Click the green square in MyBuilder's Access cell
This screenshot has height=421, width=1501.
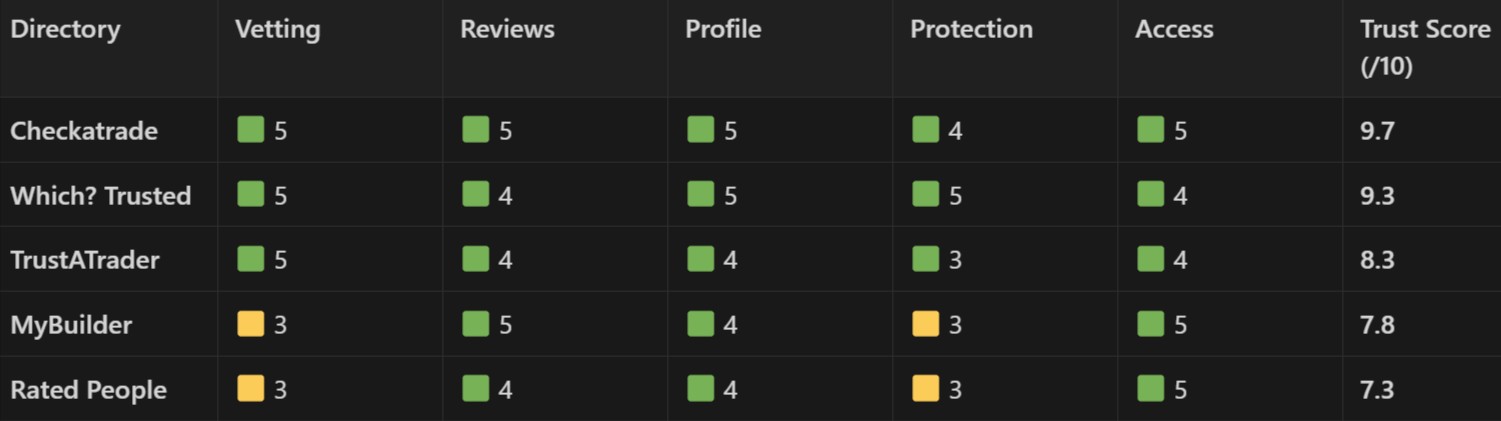1151,324
